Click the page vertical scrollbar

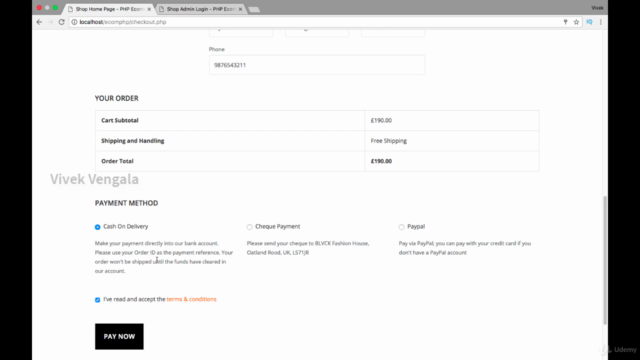605,260
